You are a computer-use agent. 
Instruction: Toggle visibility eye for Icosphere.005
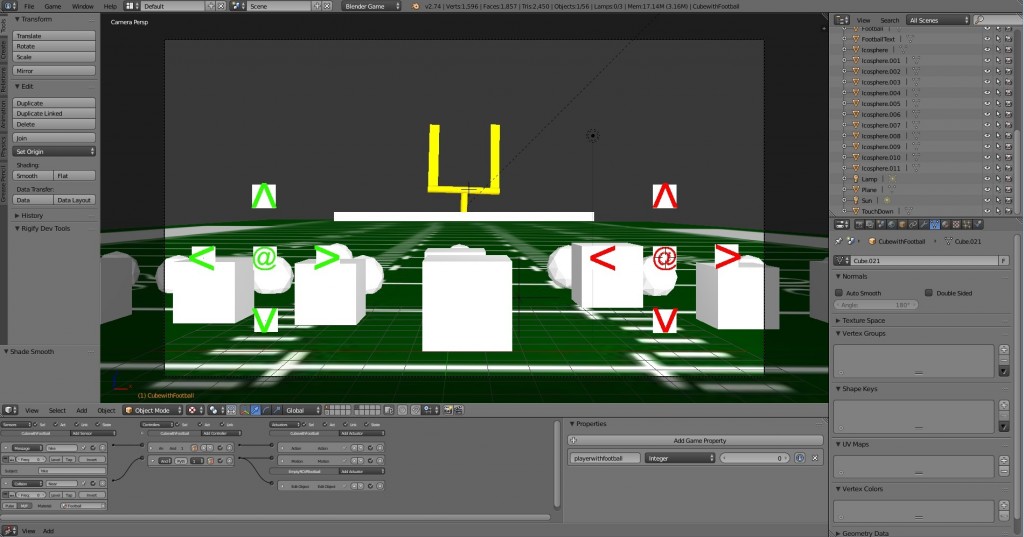[987, 104]
